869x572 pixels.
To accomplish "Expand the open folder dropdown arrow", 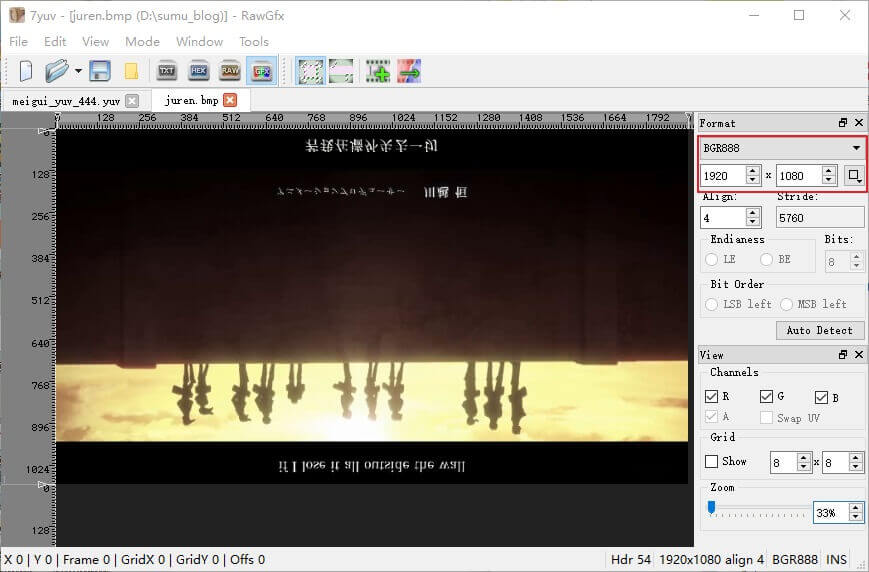I will pos(78,71).
